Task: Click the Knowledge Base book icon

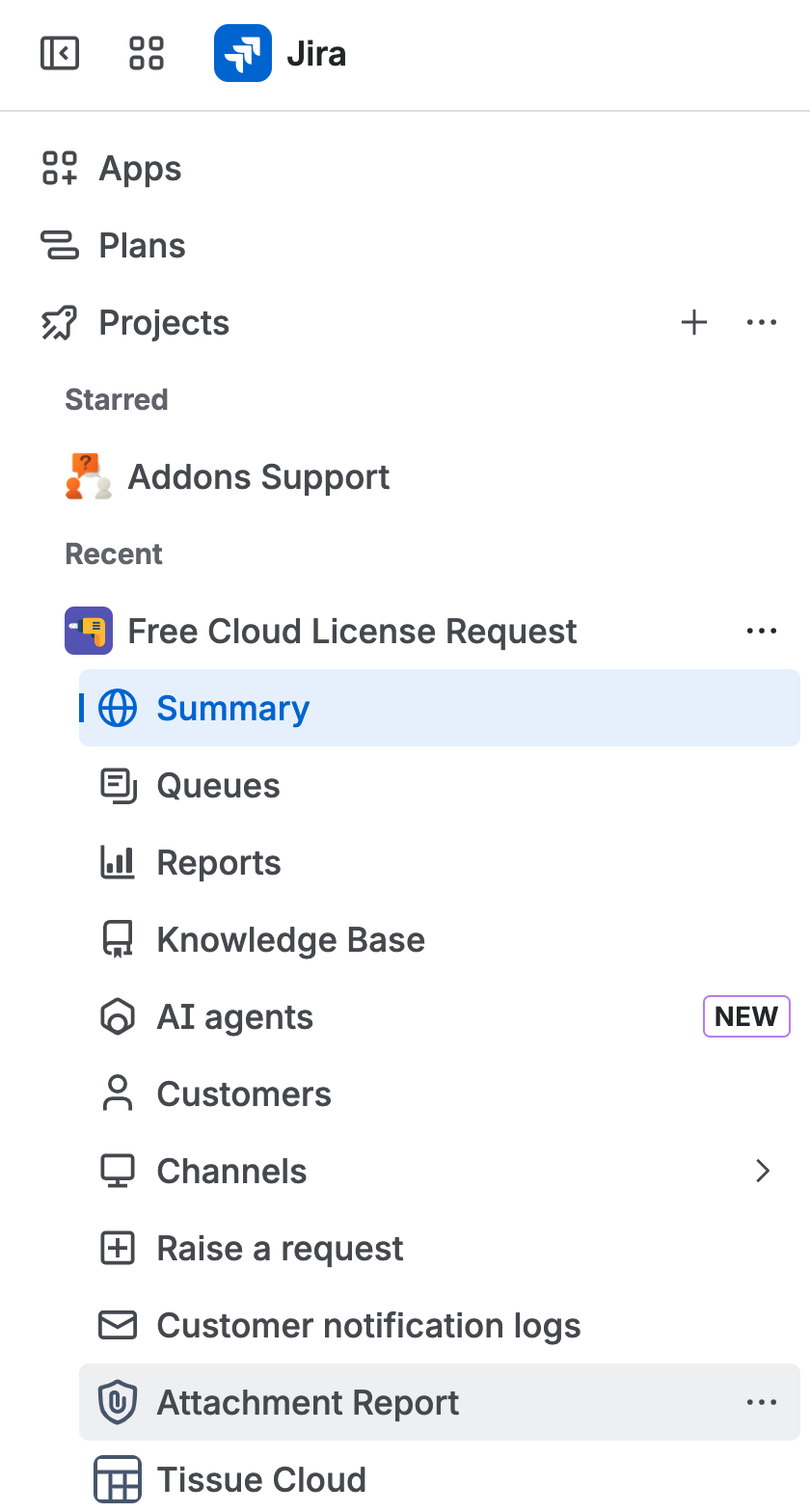Action: click(x=117, y=939)
